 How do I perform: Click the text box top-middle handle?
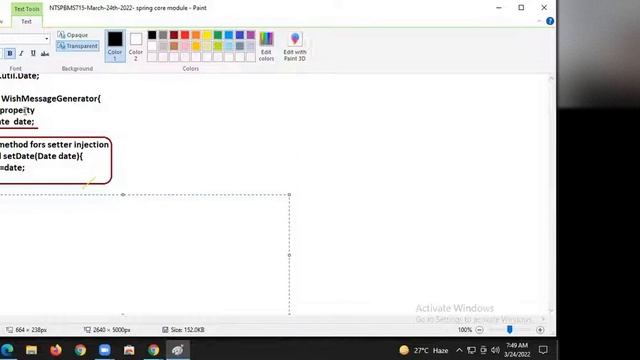pyautogui.click(x=123, y=195)
